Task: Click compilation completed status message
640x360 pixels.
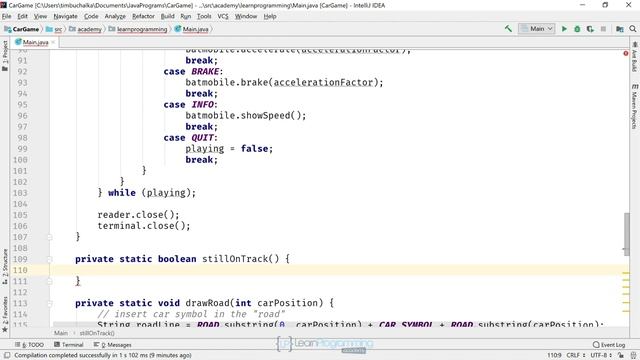Action: [103, 356]
